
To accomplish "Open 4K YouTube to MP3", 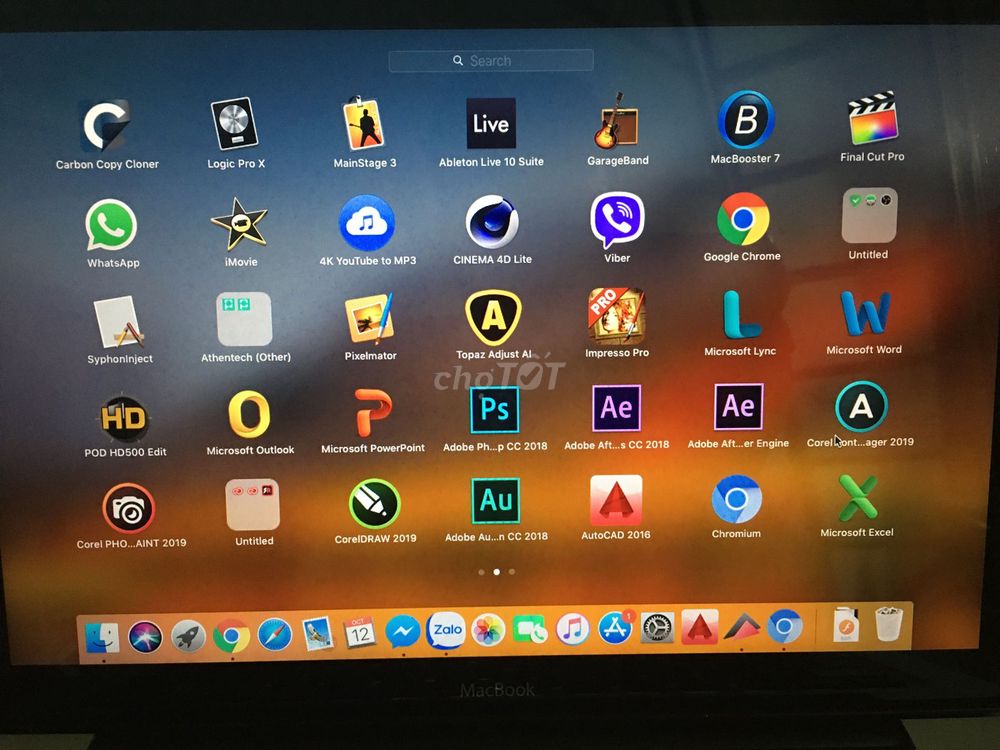I will (366, 223).
